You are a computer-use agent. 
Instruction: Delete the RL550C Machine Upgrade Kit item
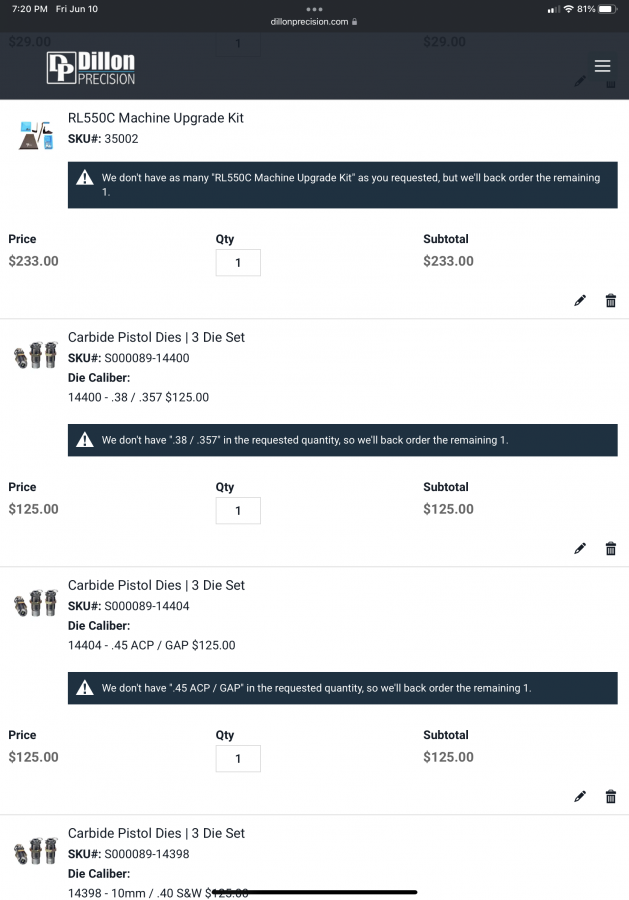pos(611,301)
